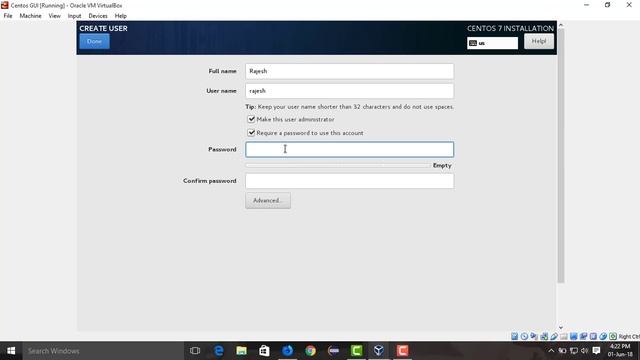640x360 pixels.
Task: Click the processor features status icon
Action: click(593, 336)
